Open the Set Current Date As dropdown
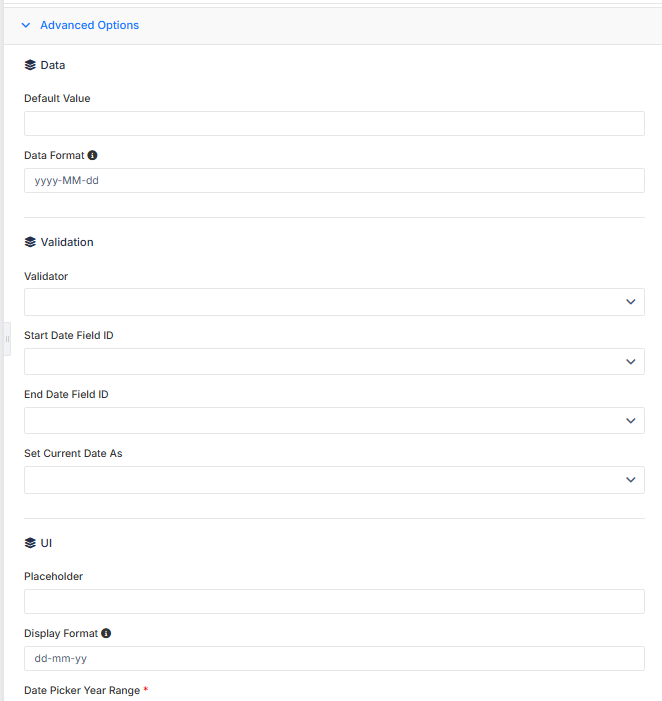Viewport: 662px width, 701px height. (x=334, y=480)
